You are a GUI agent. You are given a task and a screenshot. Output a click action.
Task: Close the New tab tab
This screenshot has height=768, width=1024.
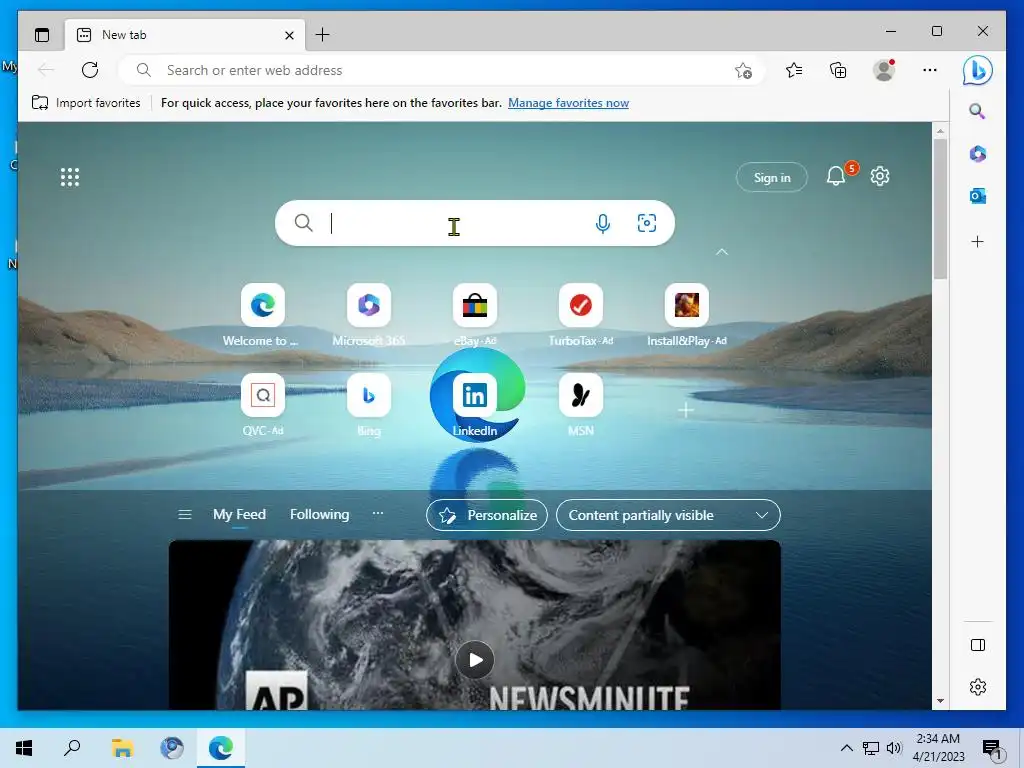pos(289,35)
